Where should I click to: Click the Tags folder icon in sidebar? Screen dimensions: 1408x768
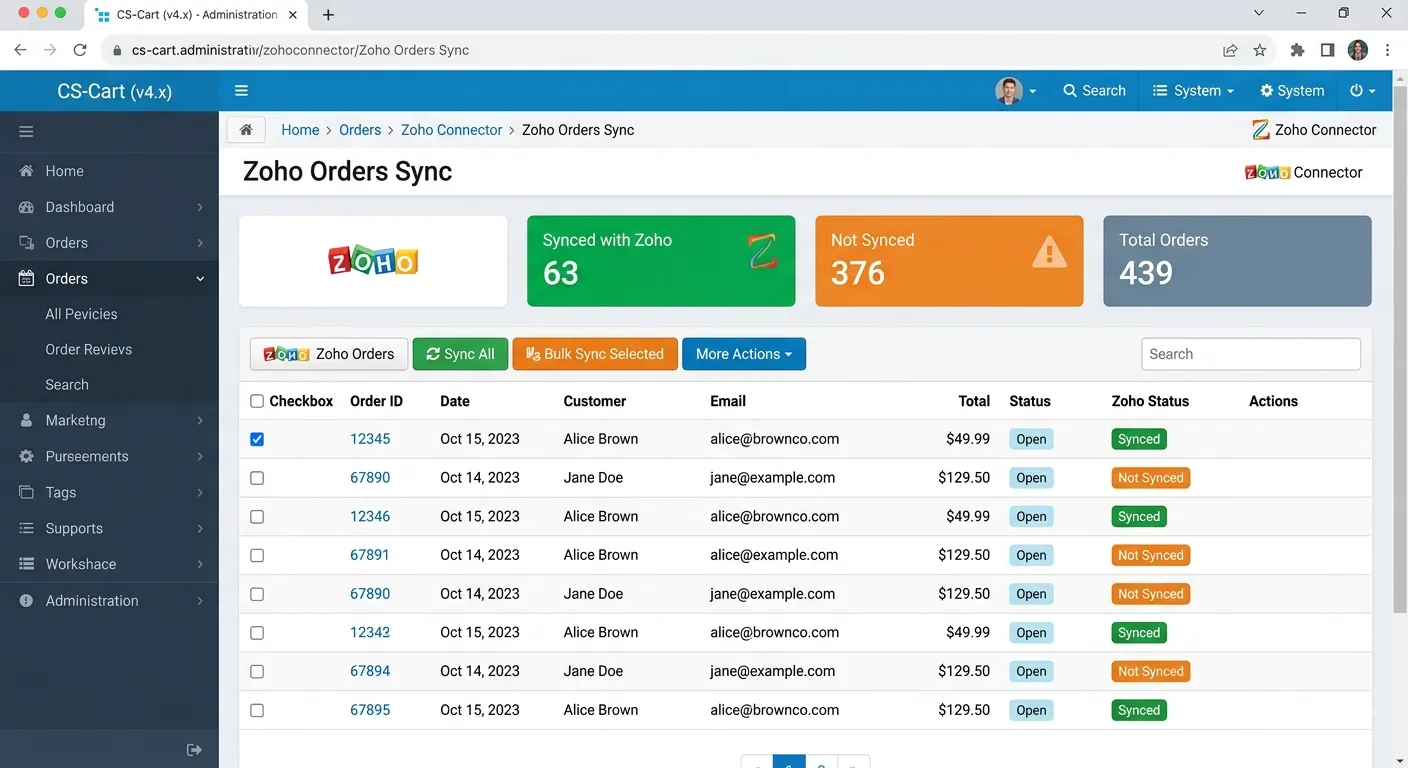(26, 493)
